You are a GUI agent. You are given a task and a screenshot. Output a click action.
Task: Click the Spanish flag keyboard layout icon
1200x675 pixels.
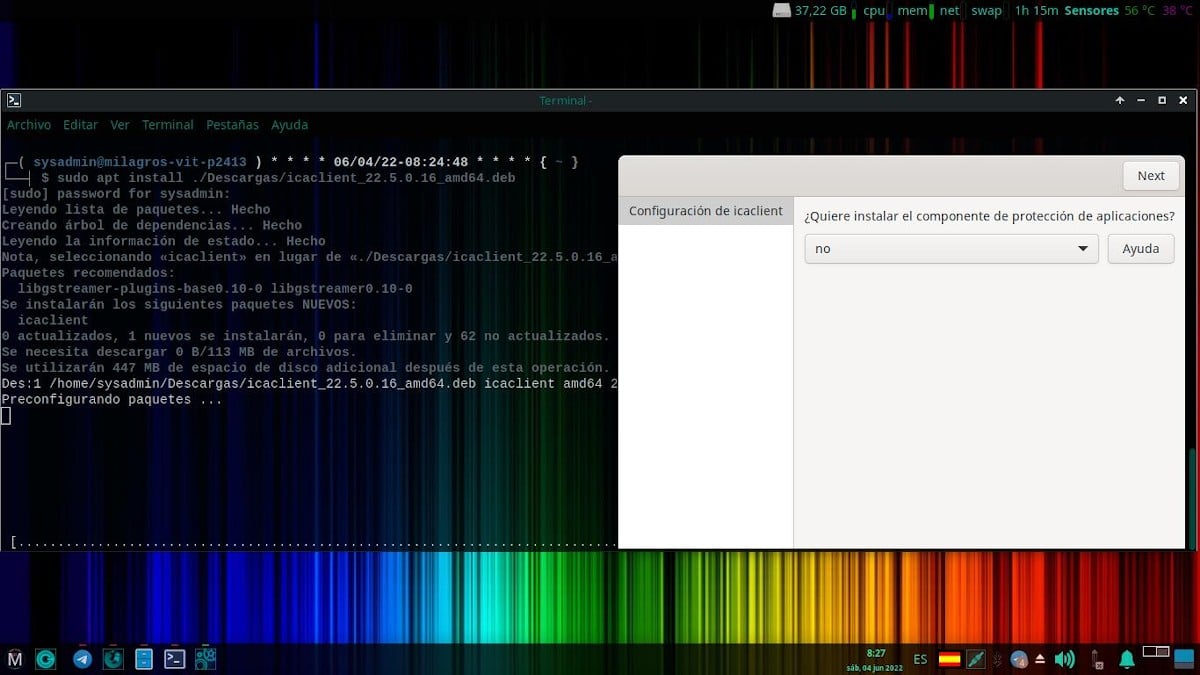click(948, 659)
